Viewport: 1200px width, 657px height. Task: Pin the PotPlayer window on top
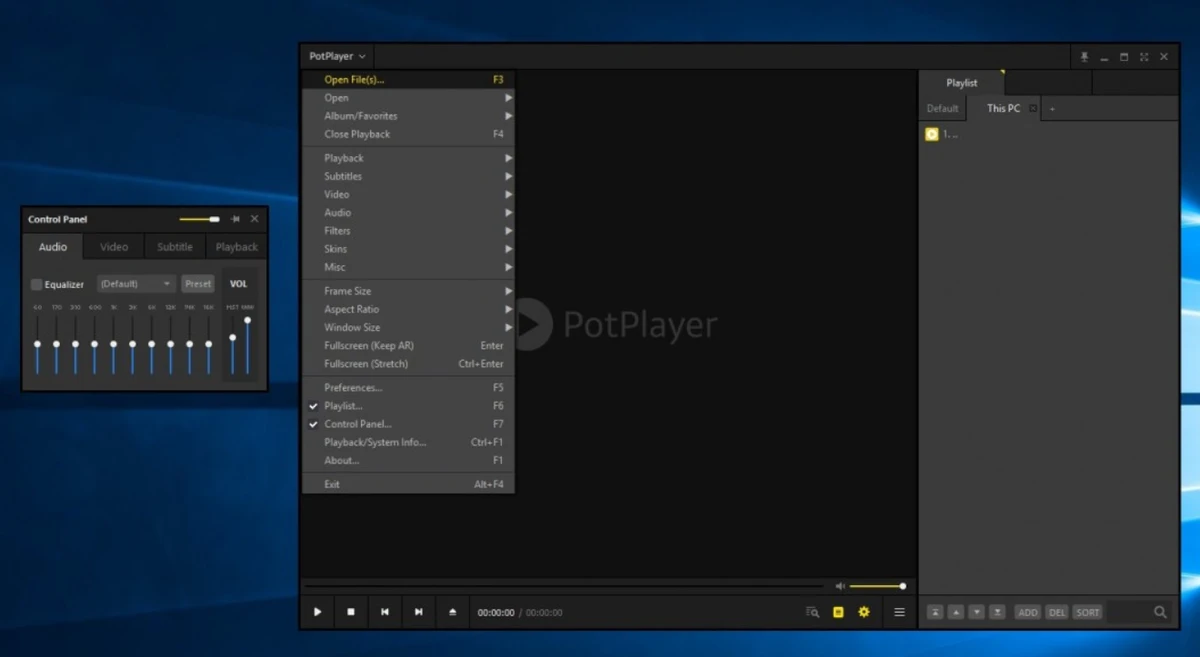coord(1085,57)
